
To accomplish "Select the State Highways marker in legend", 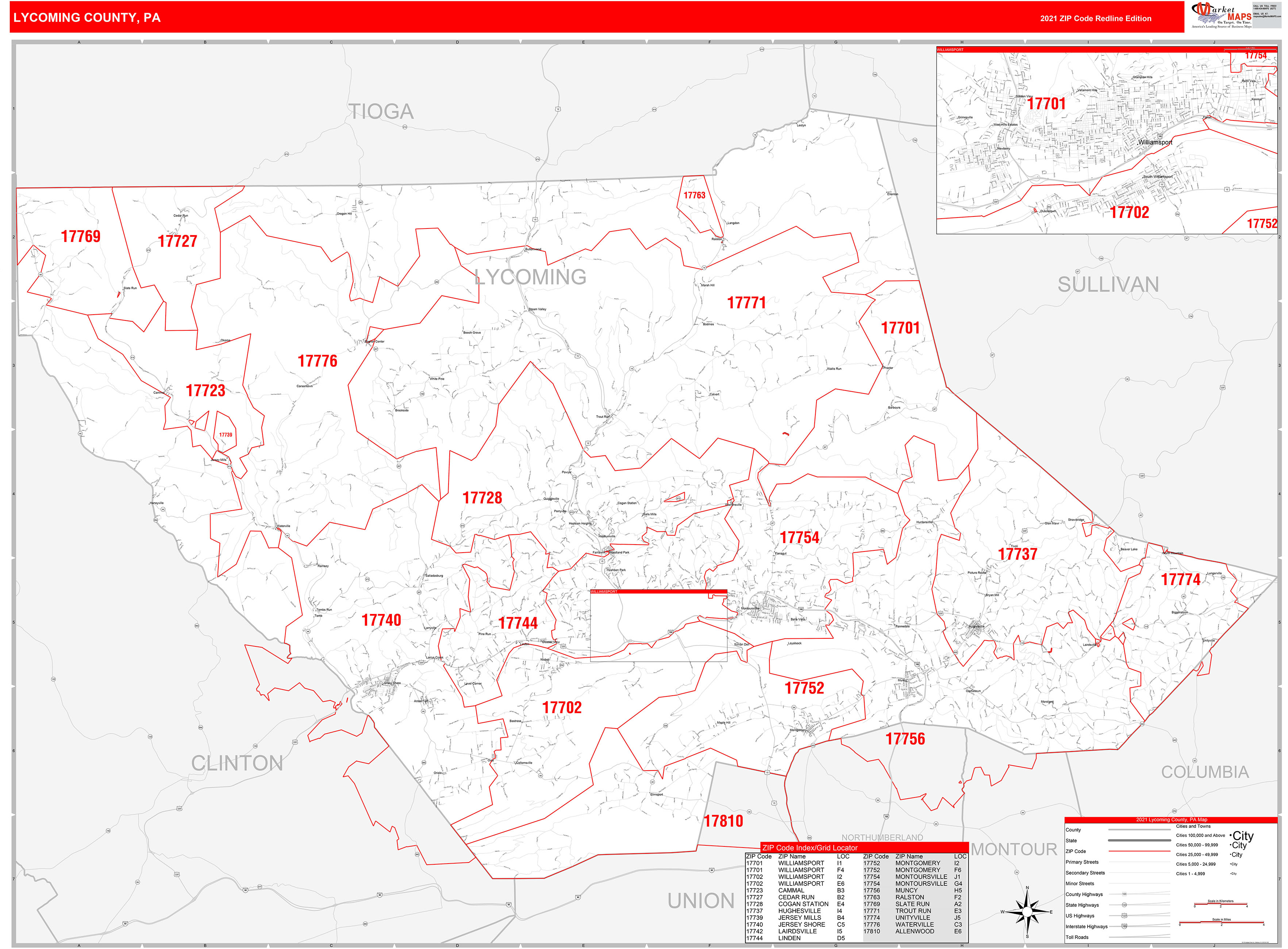I will (1125, 905).
